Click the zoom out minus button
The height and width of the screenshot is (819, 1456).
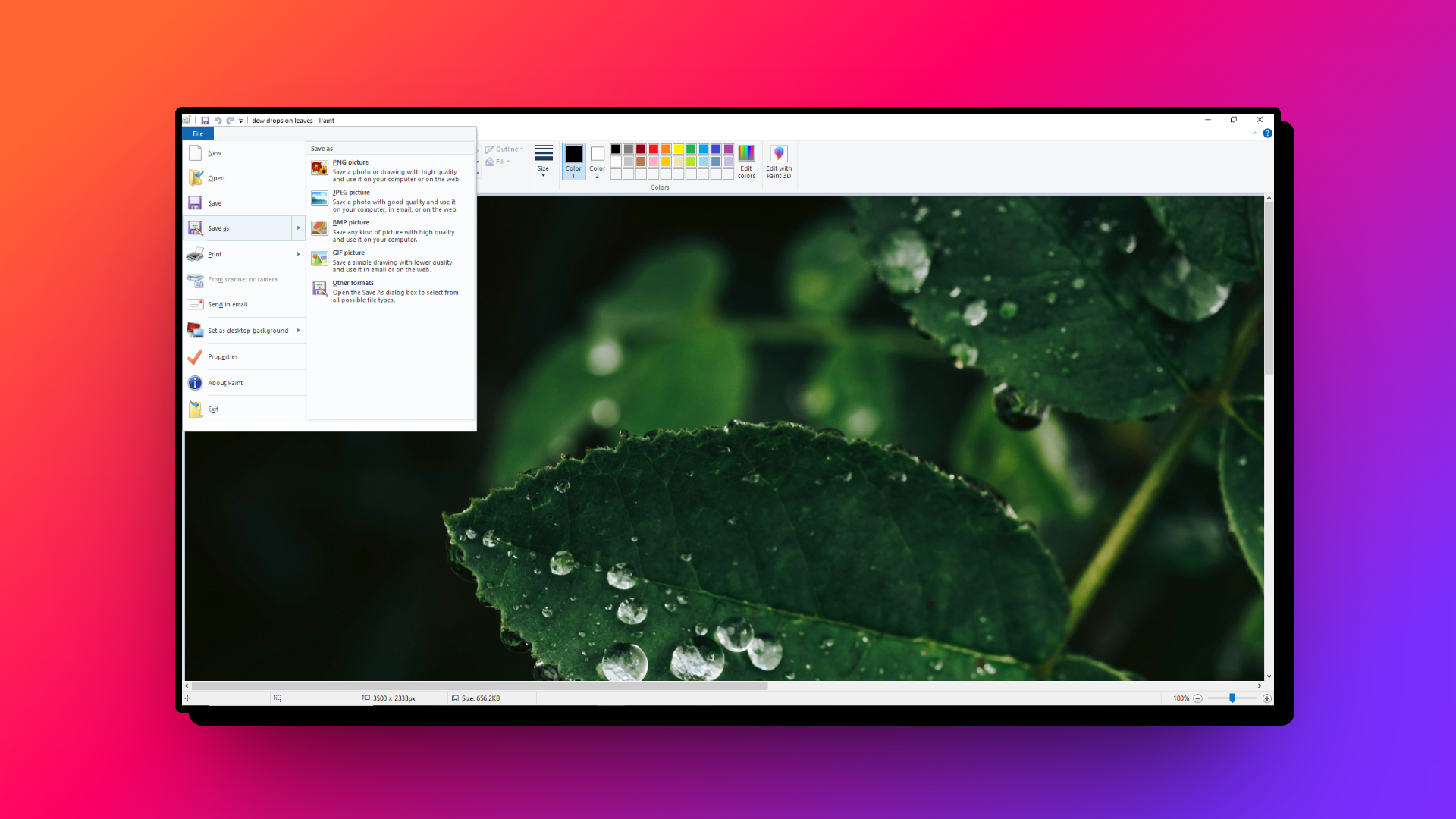coord(1198,698)
